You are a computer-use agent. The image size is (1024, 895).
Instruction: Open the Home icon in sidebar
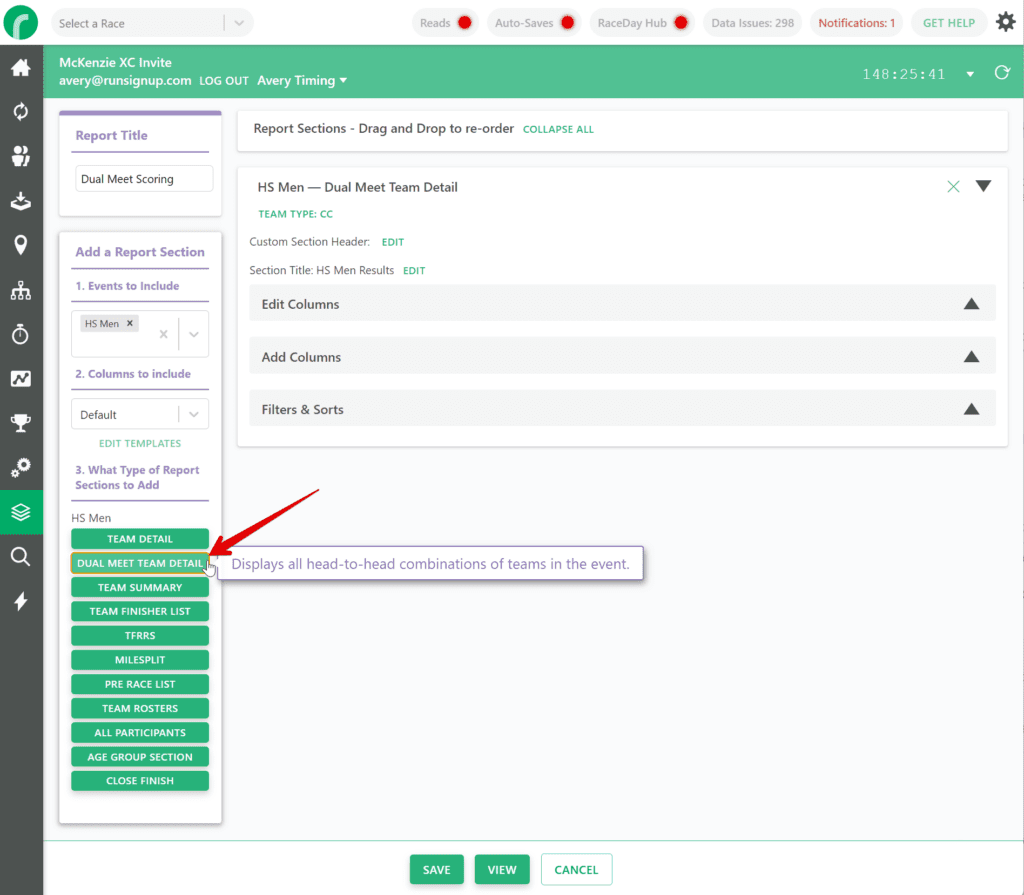(21, 67)
